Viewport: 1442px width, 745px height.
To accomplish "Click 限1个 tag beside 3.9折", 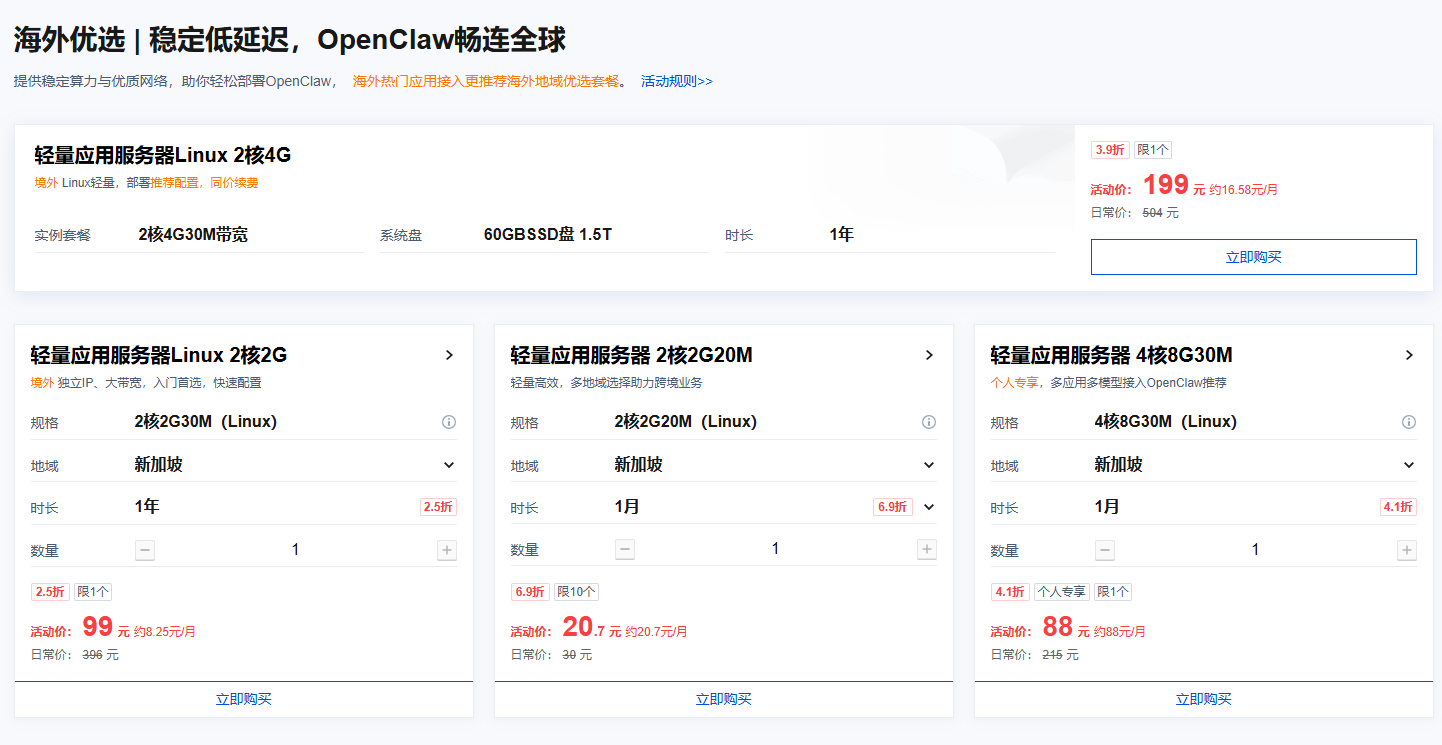I will coord(1153,150).
